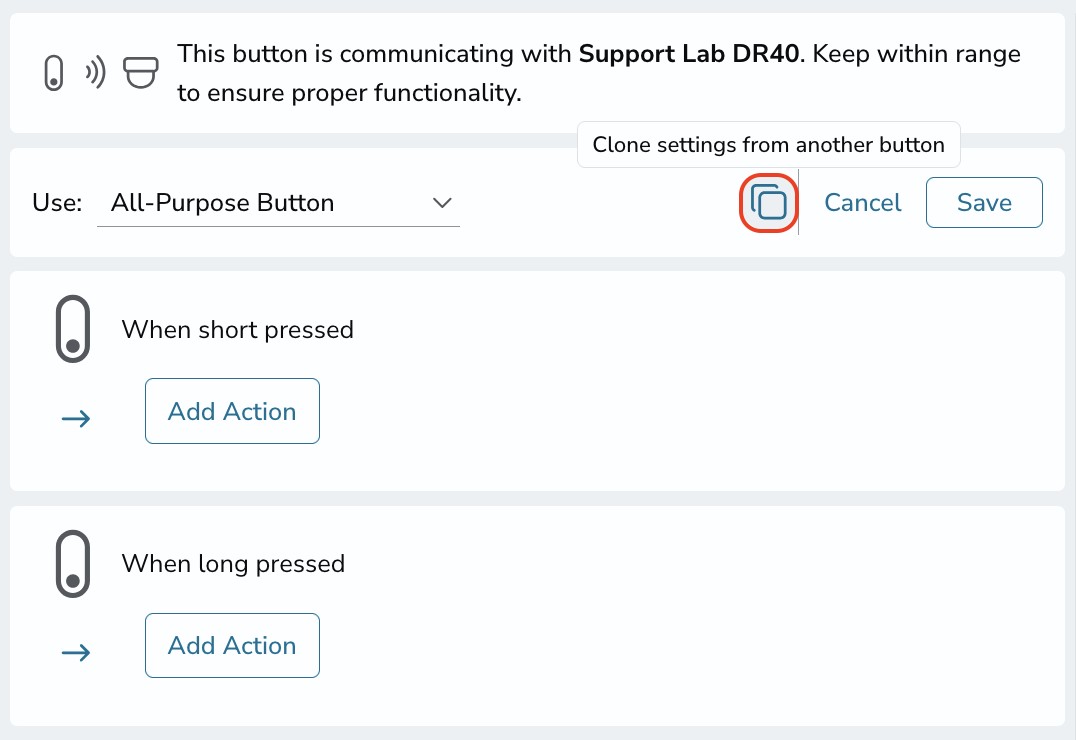The image size is (1076, 740).
Task: Open the All-Purpose Button dropdown
Action: (279, 203)
